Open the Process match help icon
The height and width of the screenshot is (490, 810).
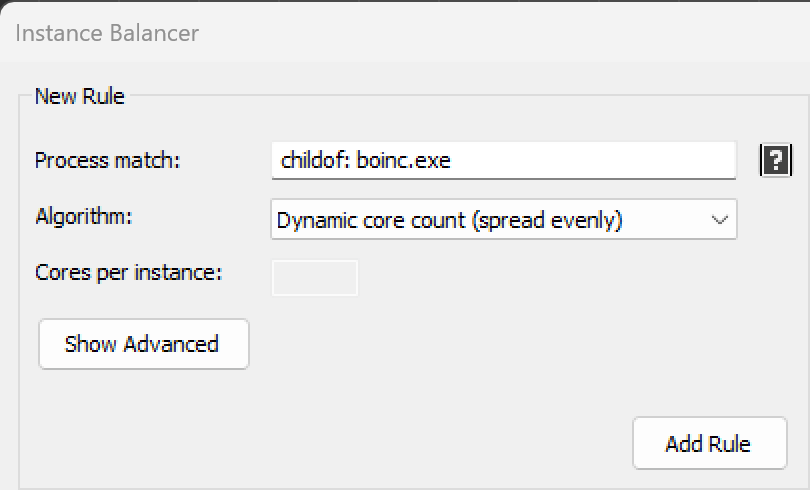[x=775, y=161]
